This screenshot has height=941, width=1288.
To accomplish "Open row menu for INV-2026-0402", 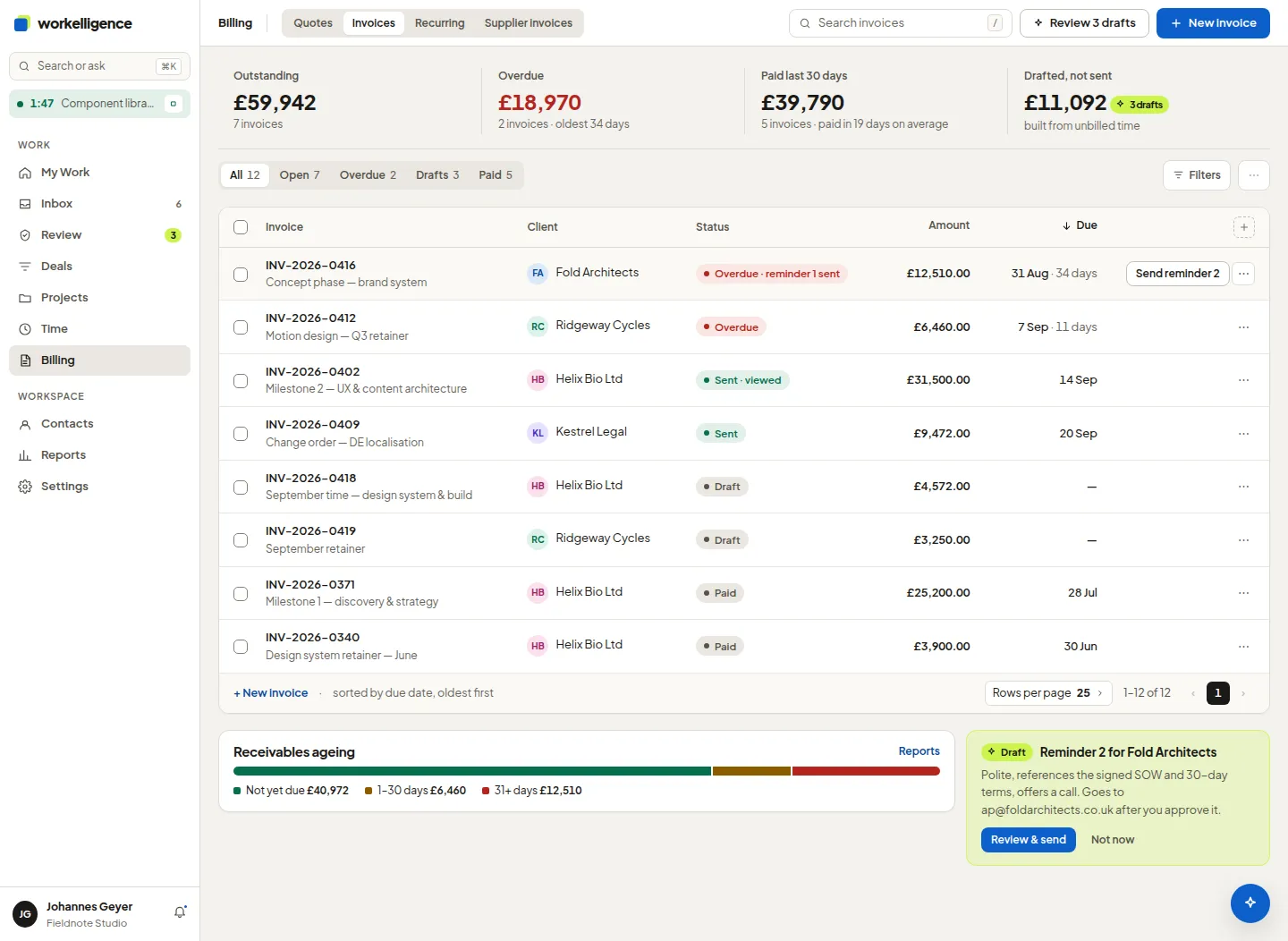I will tap(1243, 380).
